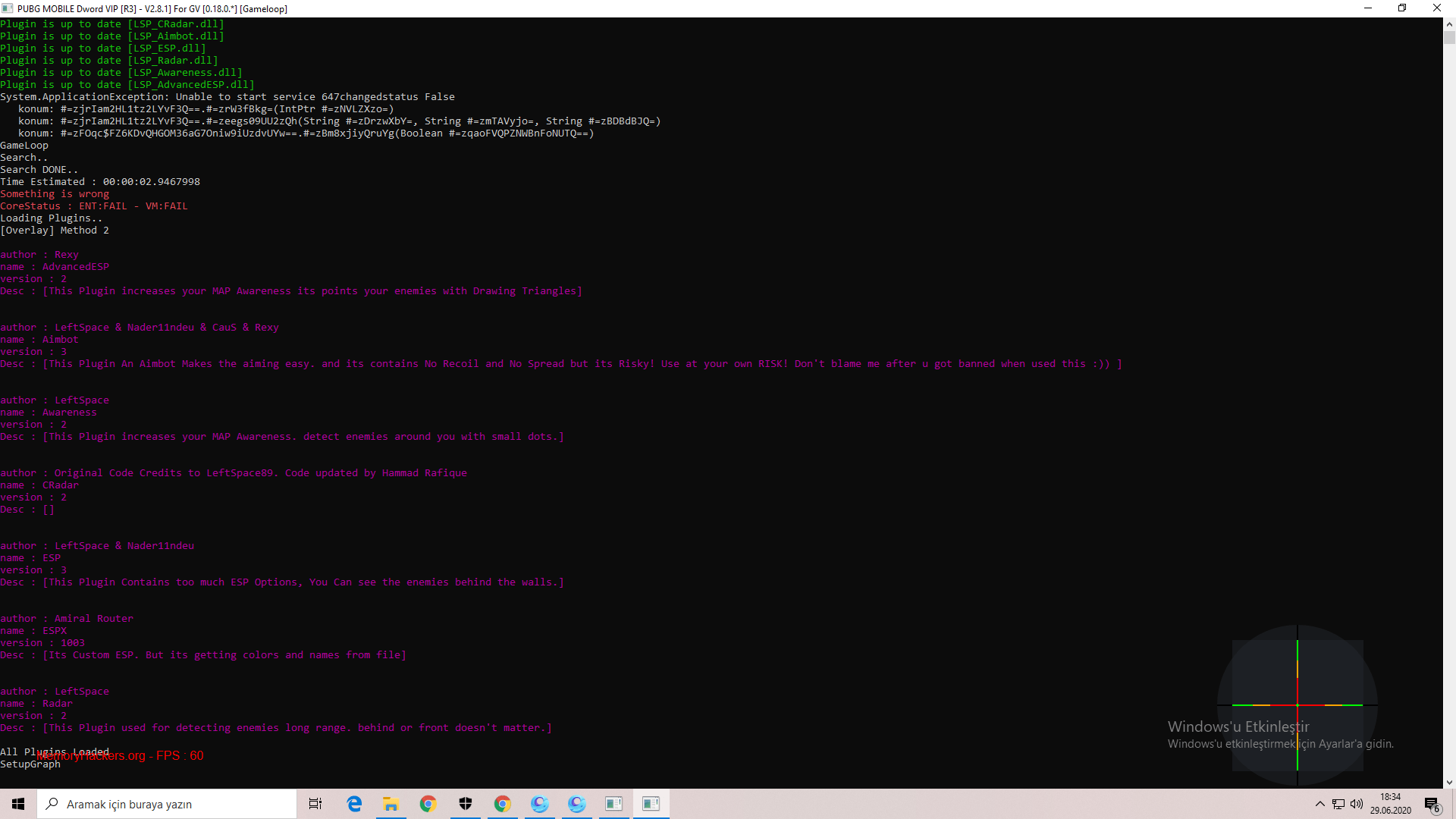The height and width of the screenshot is (819, 1456).
Task: Click the 'SetupGraph' output line
Action: pyautogui.click(x=30, y=764)
